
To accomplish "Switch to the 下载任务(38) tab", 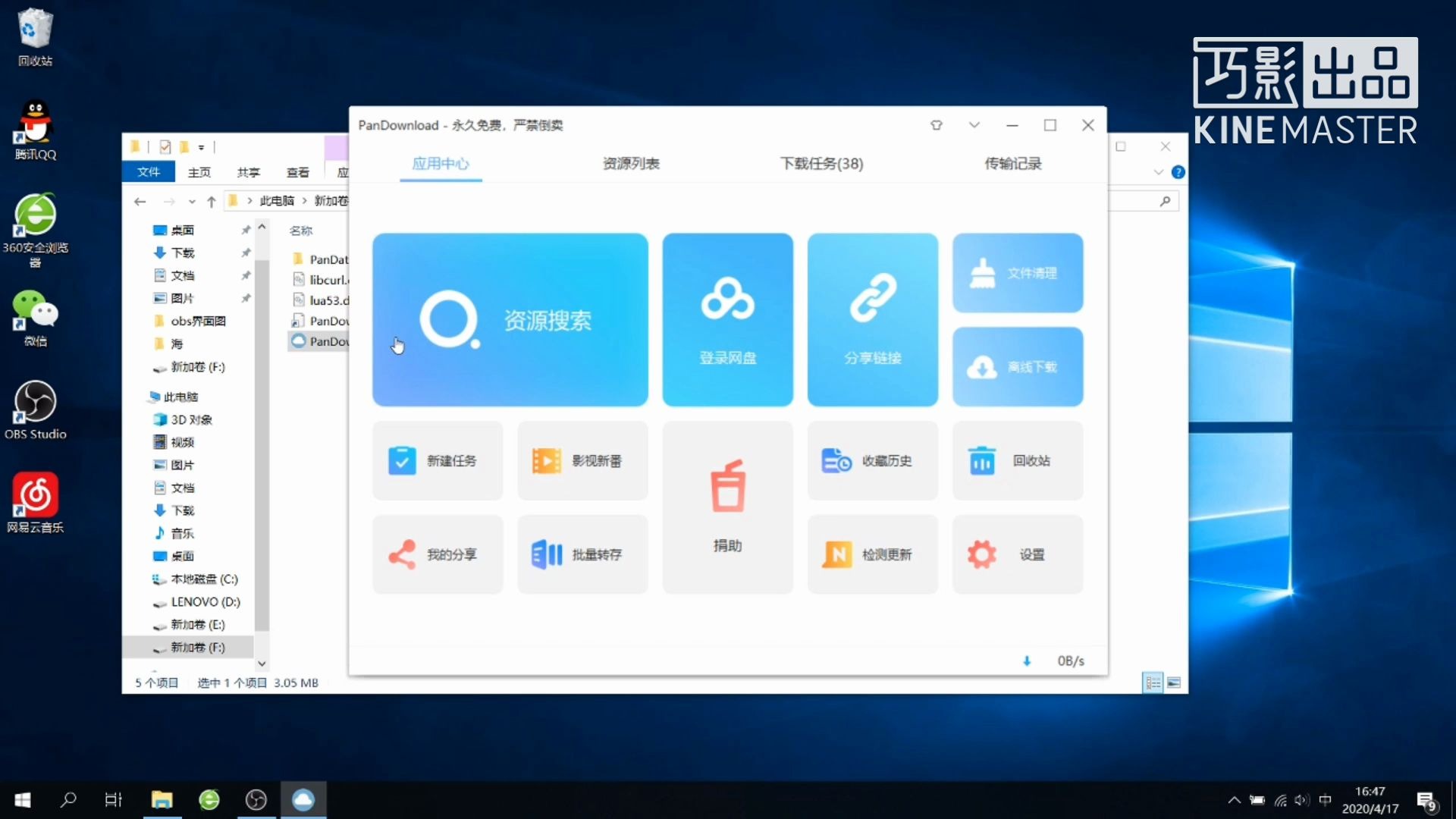I will (x=822, y=163).
